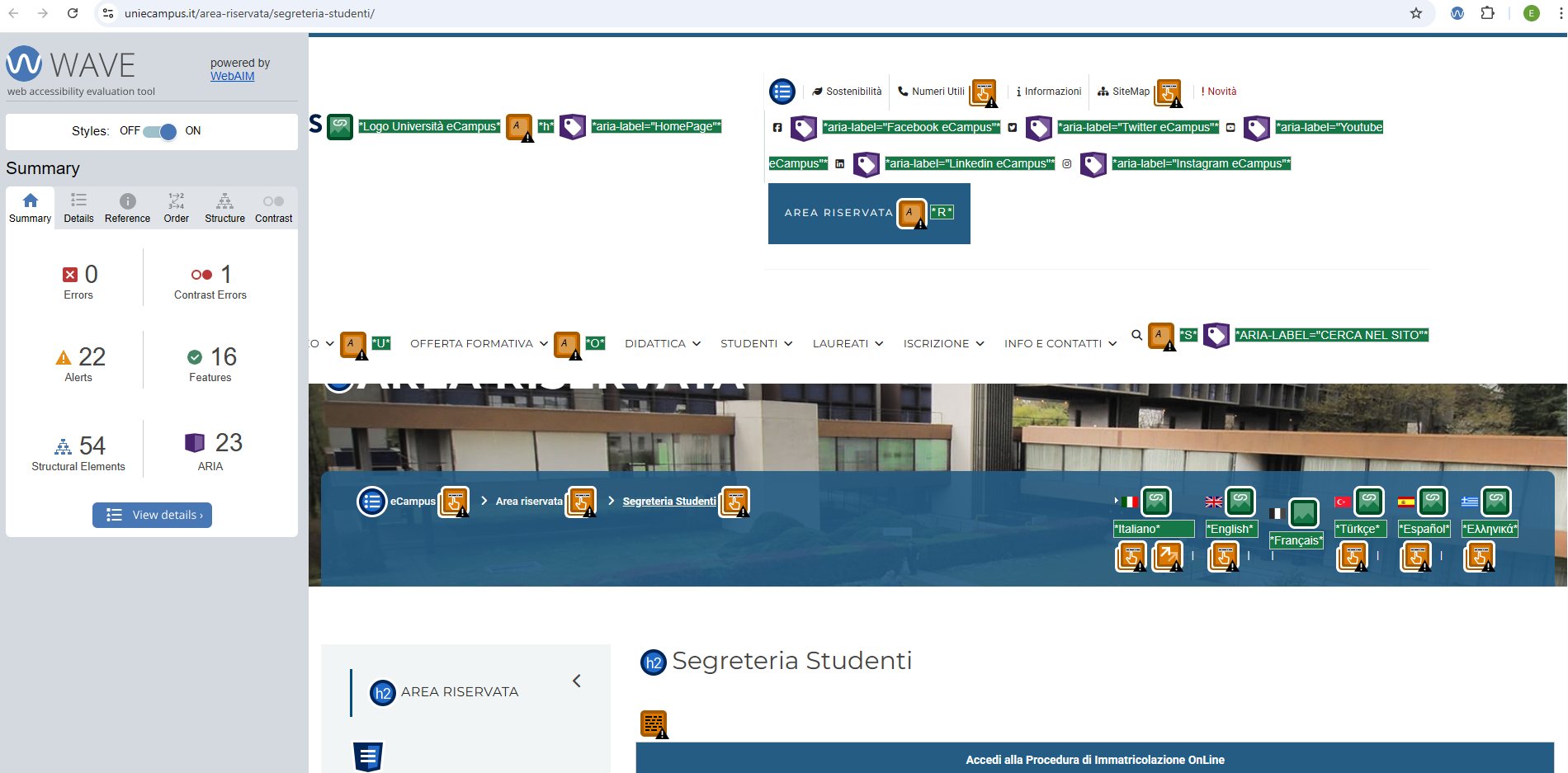Click the browser address bar URL

[x=249, y=13]
